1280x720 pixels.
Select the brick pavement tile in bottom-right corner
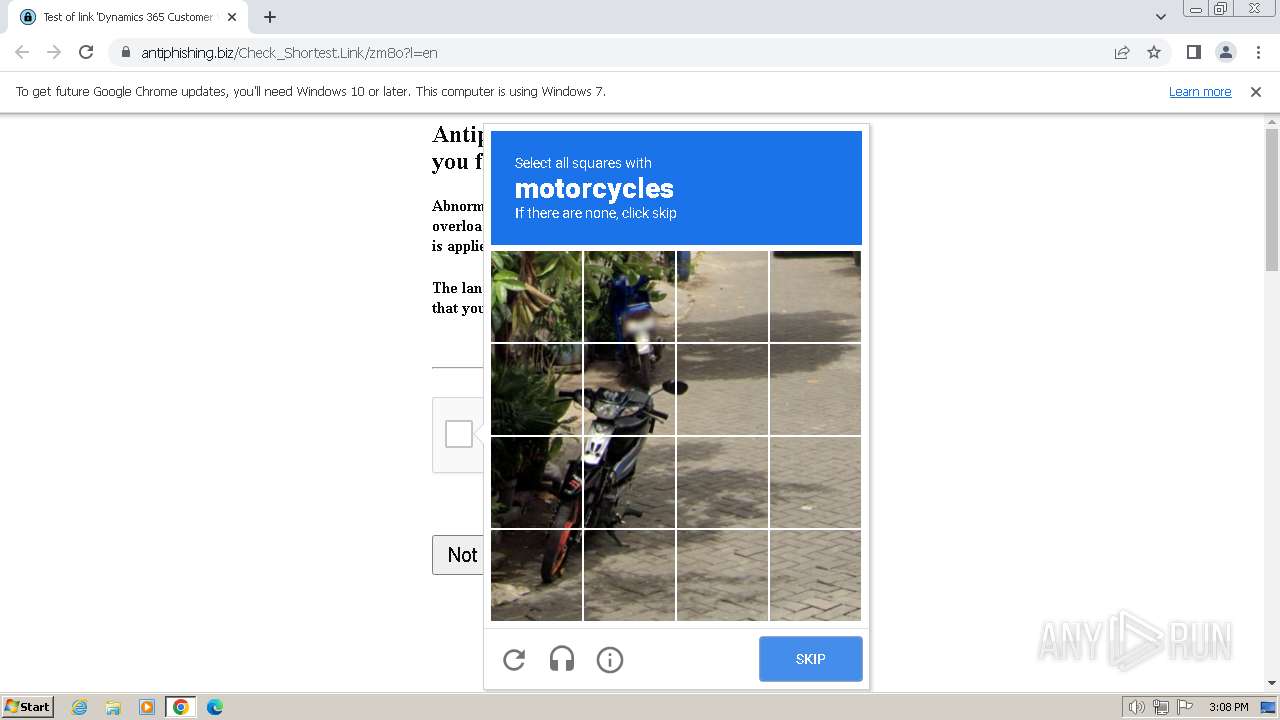click(x=815, y=575)
